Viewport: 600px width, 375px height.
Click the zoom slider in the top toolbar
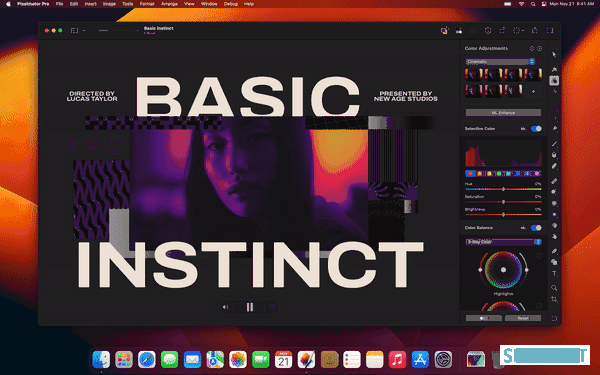coord(115,31)
